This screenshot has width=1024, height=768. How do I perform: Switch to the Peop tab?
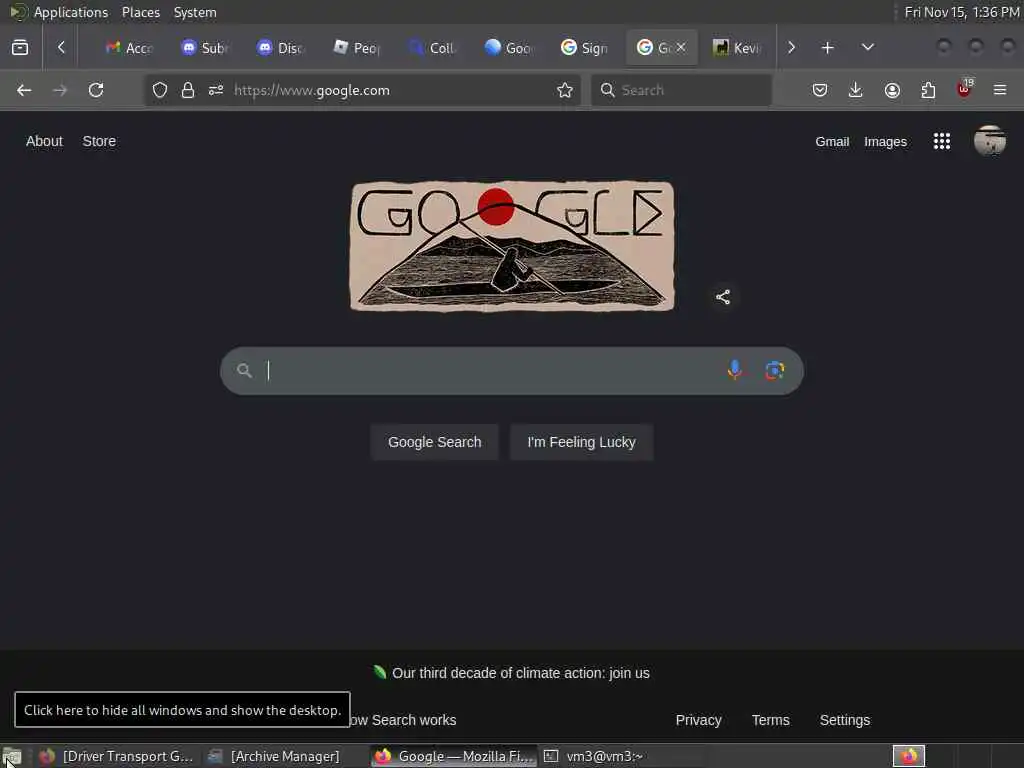357,48
